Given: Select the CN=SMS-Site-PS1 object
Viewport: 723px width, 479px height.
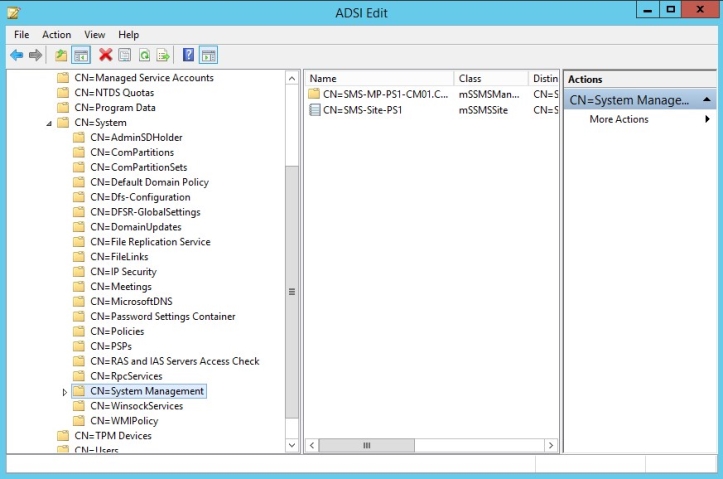Looking at the screenshot, I should coord(362,110).
